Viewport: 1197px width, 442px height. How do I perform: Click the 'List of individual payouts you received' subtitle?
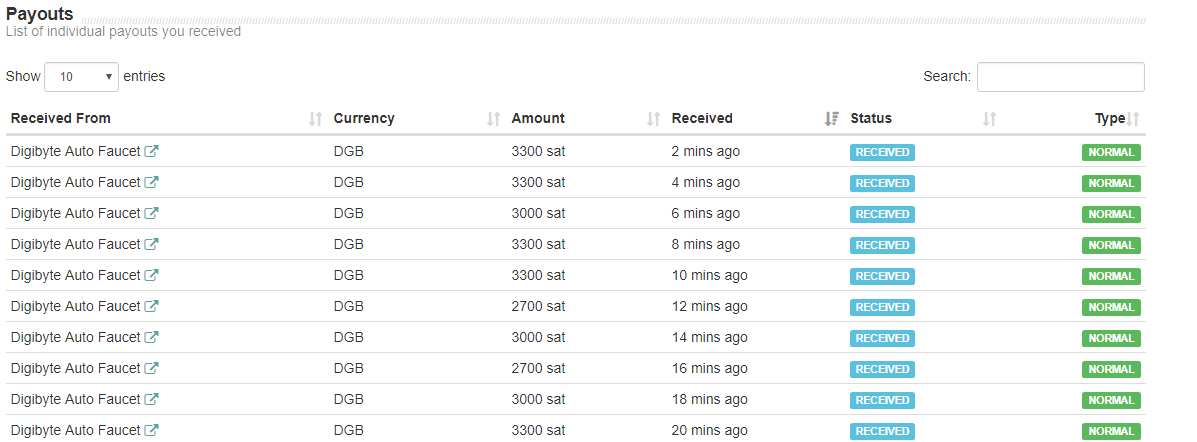[123, 31]
